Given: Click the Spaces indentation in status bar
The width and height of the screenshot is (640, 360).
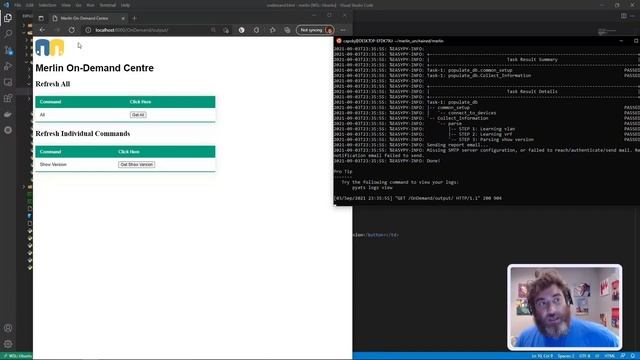Looking at the screenshot, I should (x=565, y=356).
